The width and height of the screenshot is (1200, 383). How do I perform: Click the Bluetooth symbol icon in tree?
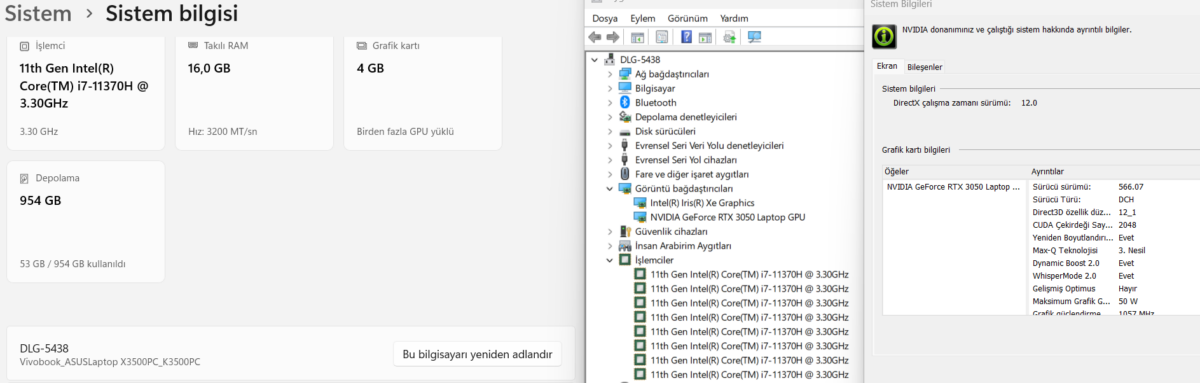625,102
